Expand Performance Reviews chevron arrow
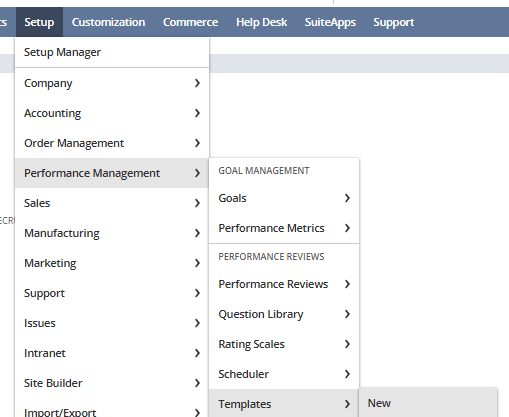 click(x=347, y=284)
